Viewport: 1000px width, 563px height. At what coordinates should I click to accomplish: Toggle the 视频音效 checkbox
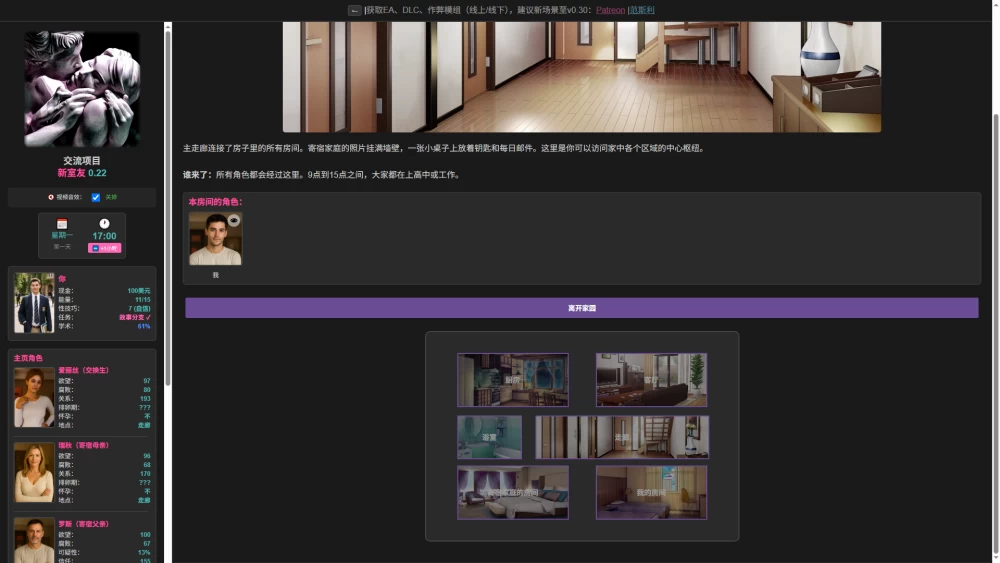tap(96, 198)
